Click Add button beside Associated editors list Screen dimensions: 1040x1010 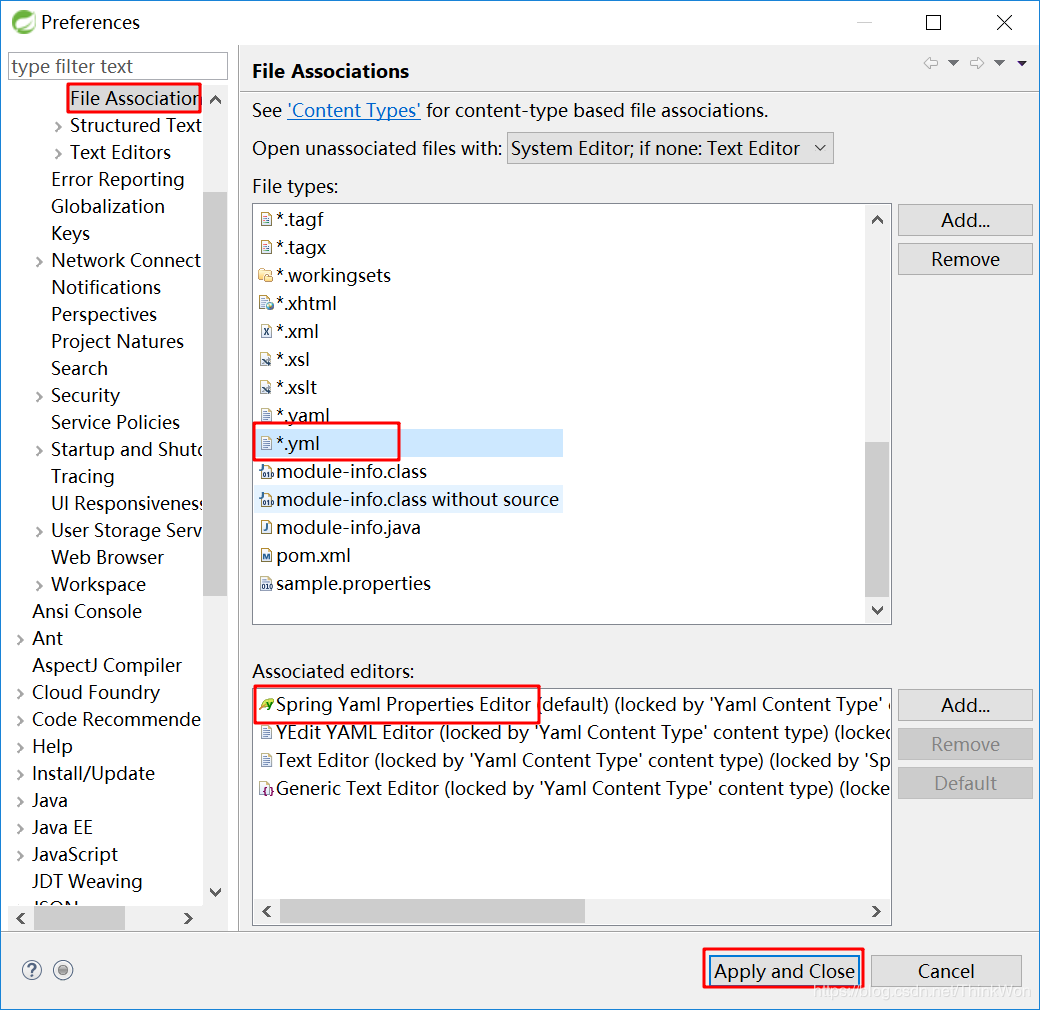[965, 705]
